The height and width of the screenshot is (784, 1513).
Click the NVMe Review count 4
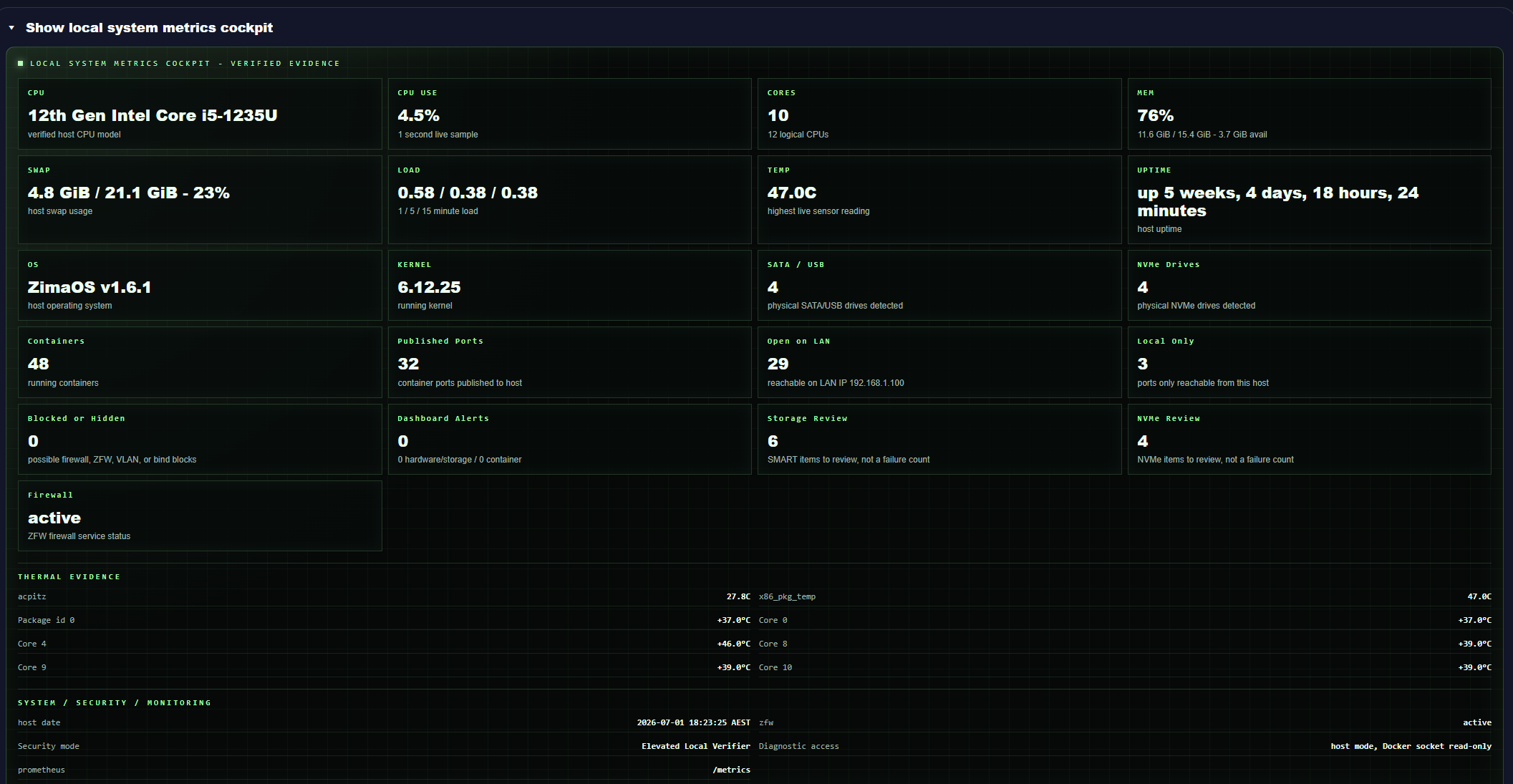[1142, 441]
